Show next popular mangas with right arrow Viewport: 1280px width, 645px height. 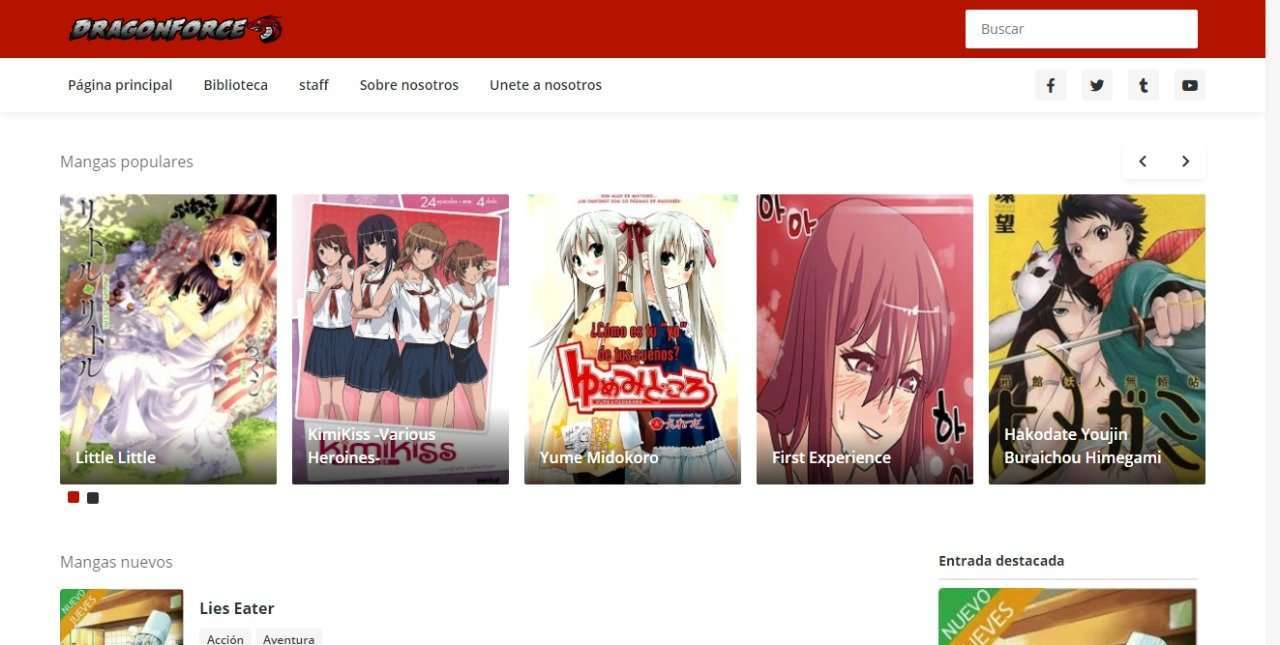(1185, 161)
